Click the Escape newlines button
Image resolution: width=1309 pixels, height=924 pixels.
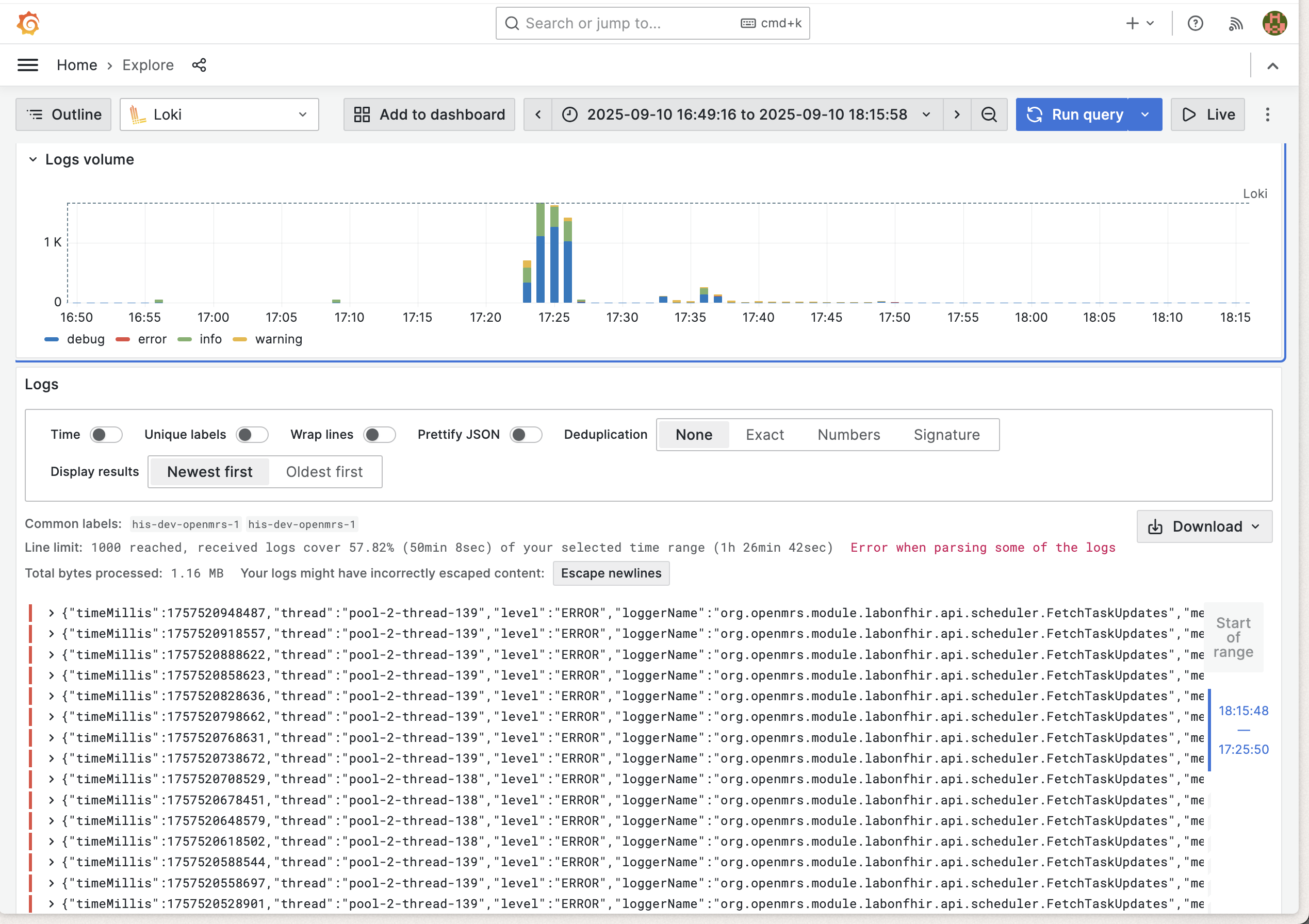[x=611, y=573]
